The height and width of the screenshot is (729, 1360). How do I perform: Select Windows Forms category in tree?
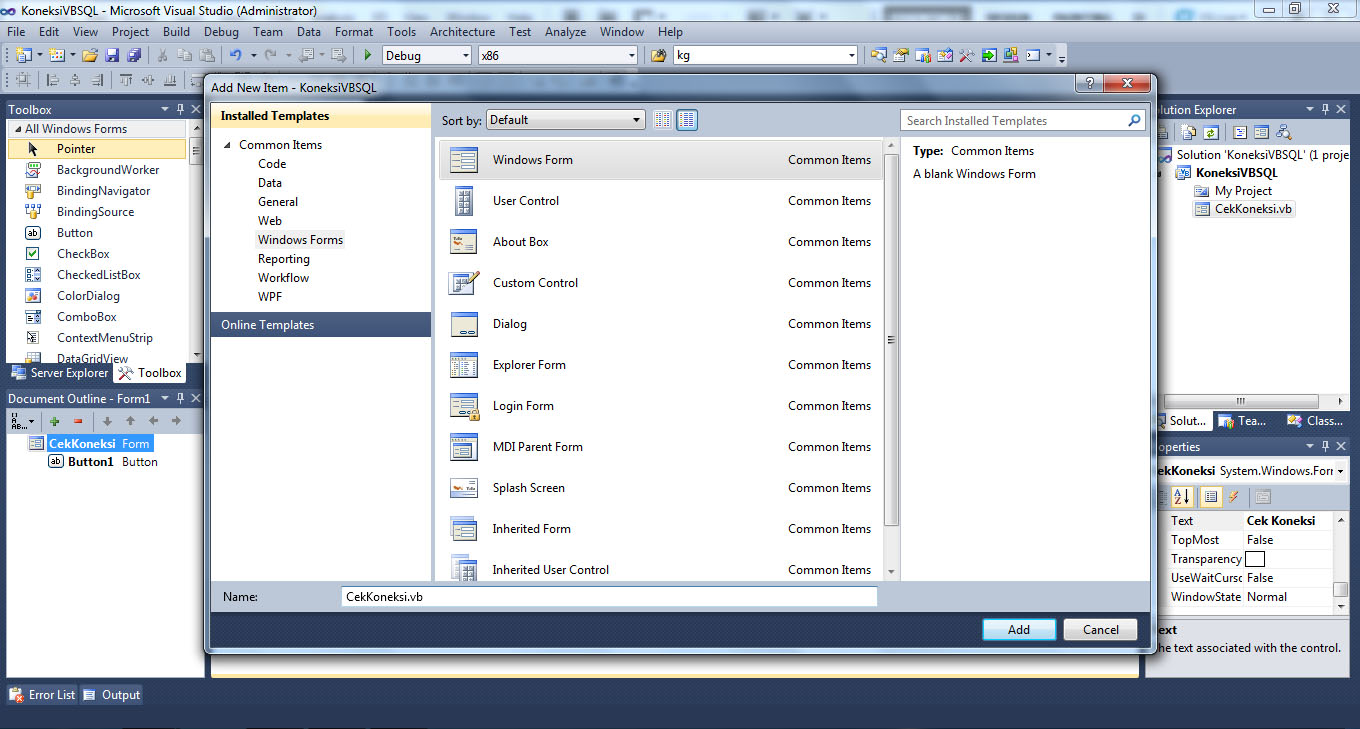click(300, 240)
